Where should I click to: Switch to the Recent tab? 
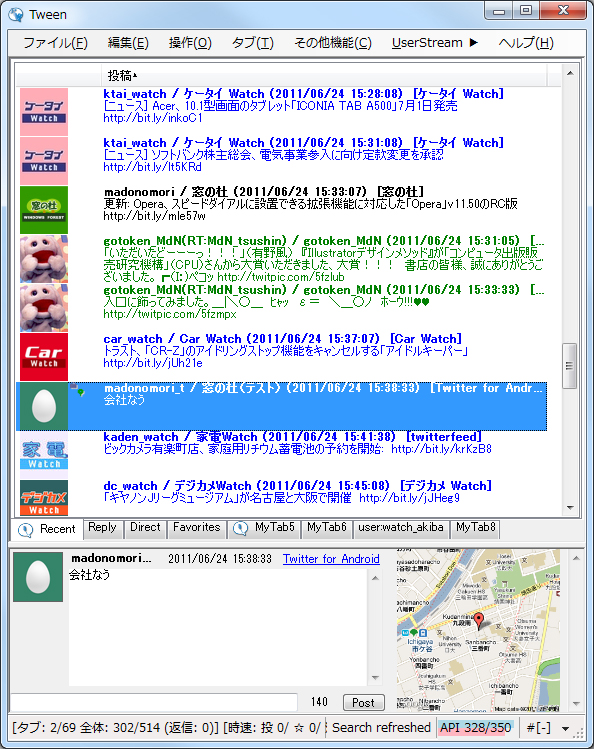coord(47,529)
